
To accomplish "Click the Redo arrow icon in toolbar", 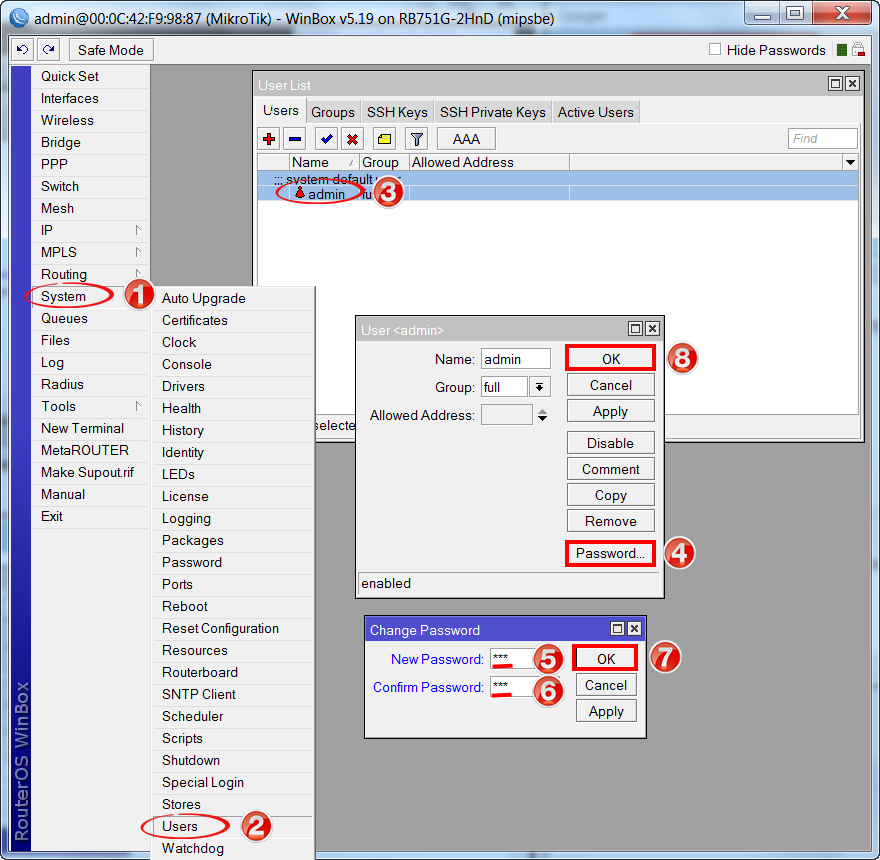I will [x=49, y=50].
